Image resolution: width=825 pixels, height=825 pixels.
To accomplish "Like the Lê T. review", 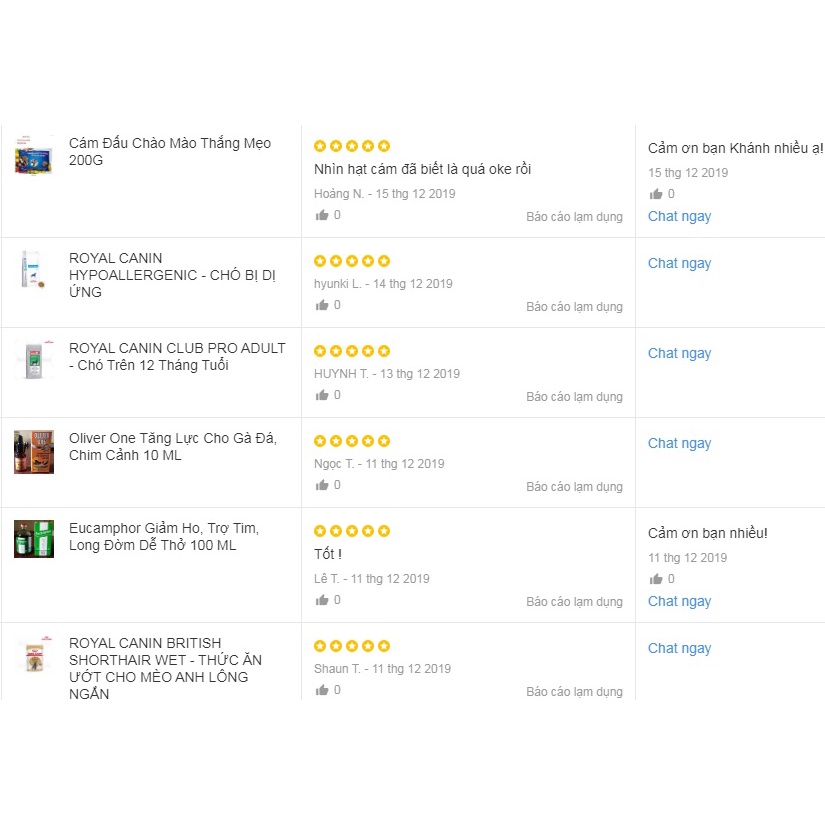I will click(322, 600).
